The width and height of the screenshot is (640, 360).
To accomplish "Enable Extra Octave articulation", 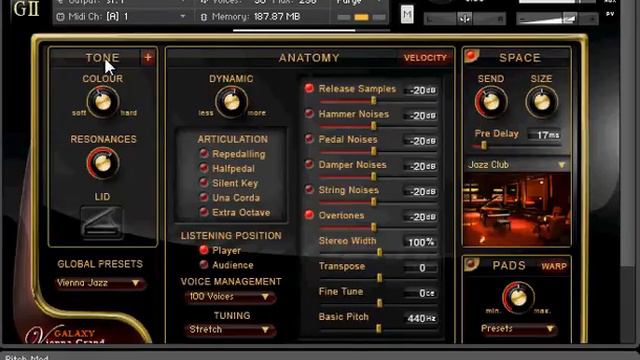I will coord(204,212).
